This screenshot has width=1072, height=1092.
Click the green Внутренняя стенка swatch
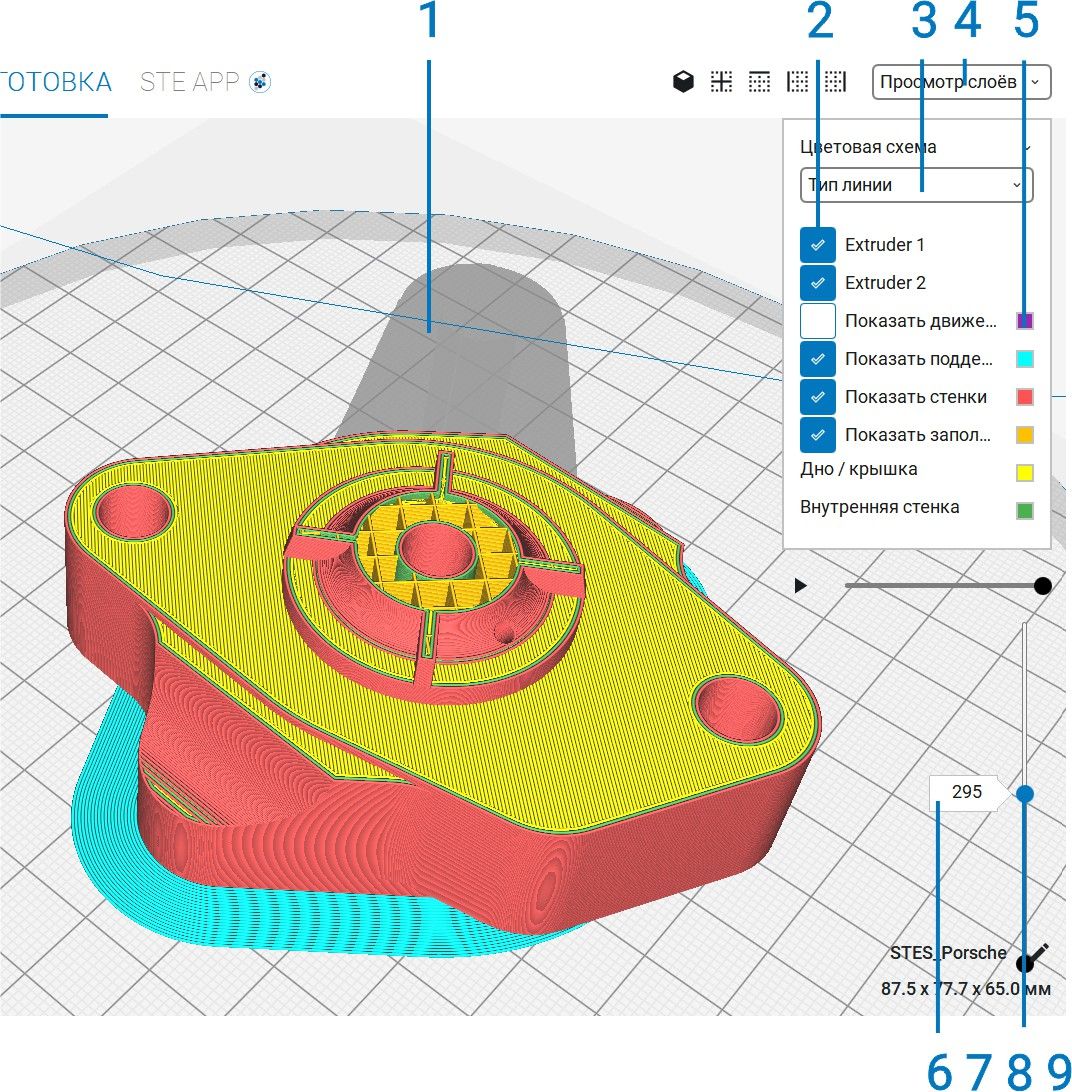pyautogui.click(x=1025, y=510)
